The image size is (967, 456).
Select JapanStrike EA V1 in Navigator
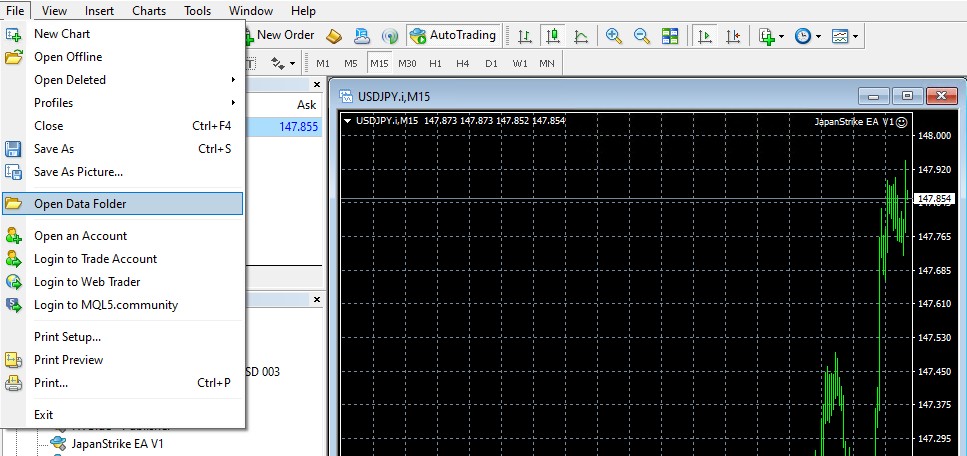117,444
